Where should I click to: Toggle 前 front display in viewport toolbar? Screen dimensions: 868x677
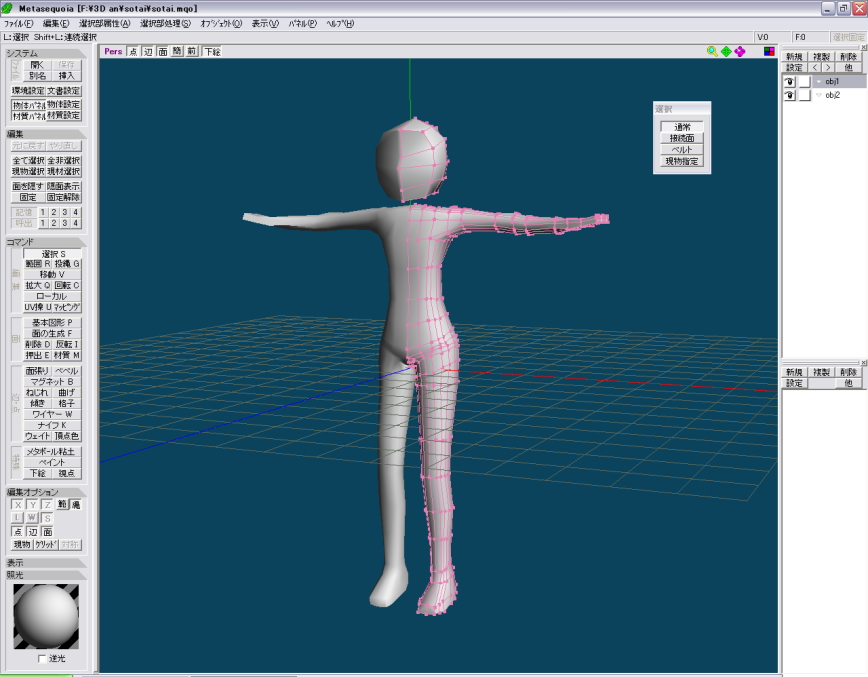[x=192, y=51]
